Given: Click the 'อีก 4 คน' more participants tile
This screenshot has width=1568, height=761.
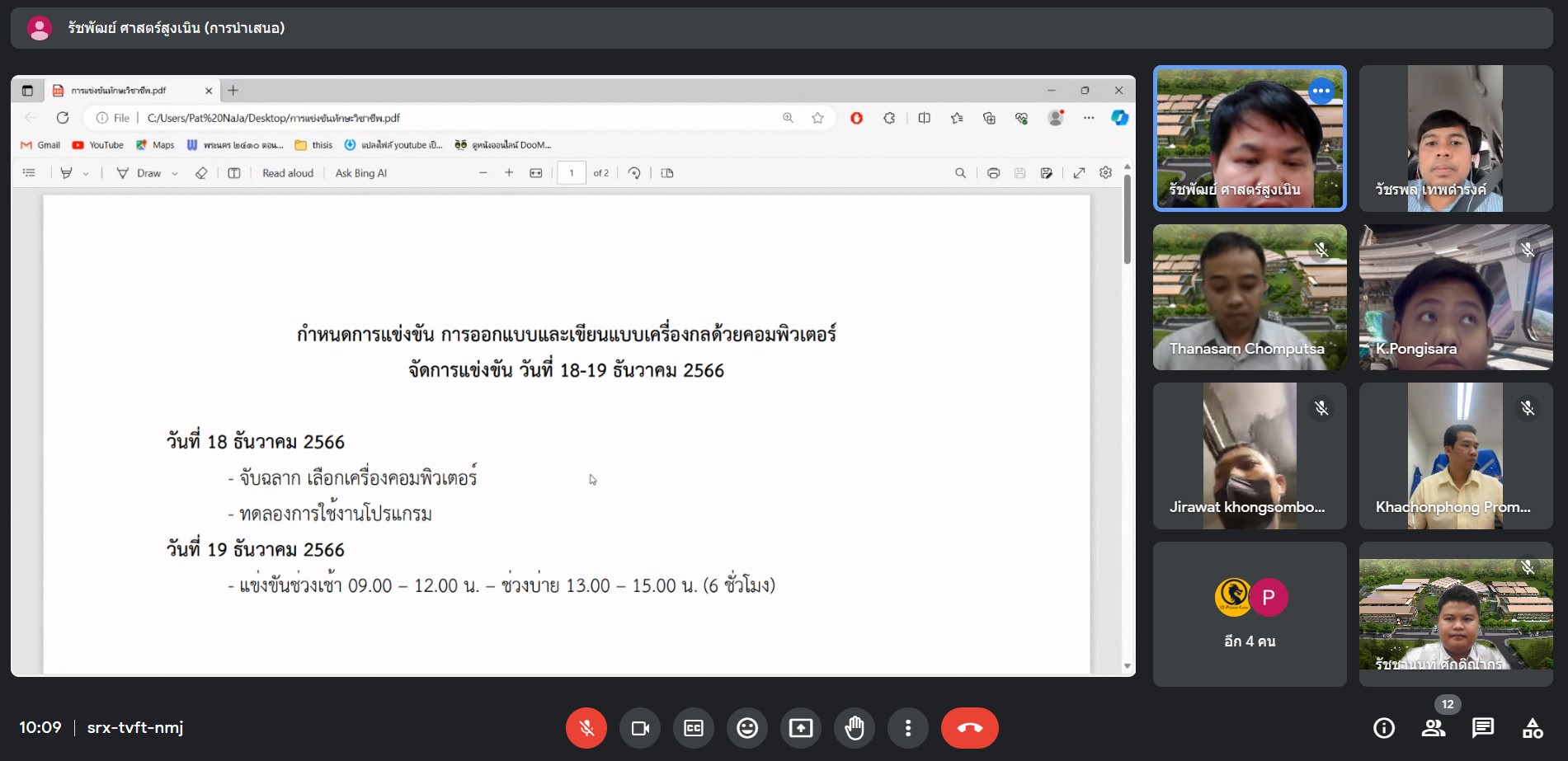Looking at the screenshot, I should click(1250, 614).
